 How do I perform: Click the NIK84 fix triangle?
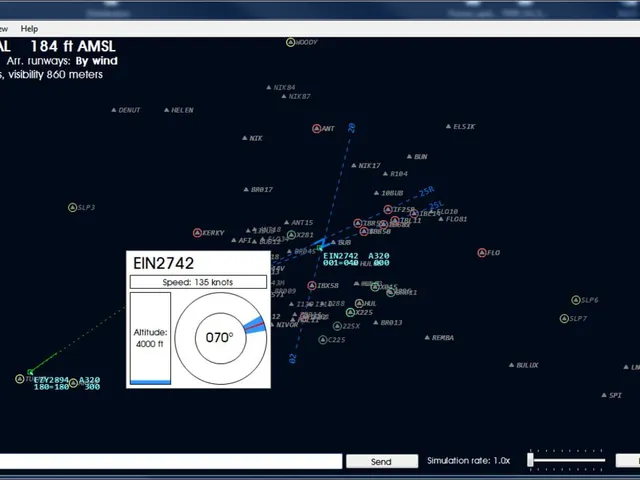pyautogui.click(x=269, y=87)
